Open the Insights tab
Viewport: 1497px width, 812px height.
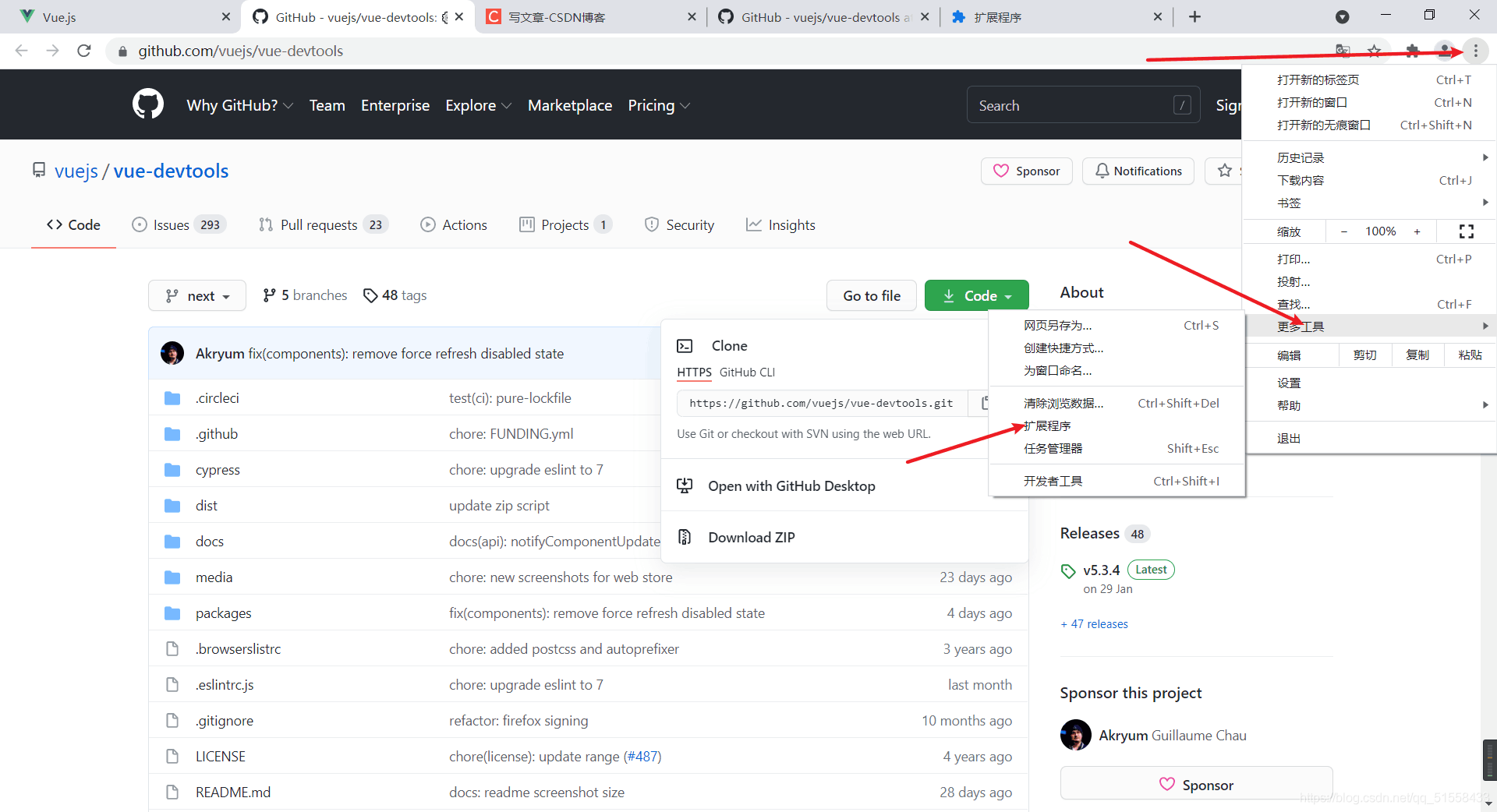coord(780,225)
